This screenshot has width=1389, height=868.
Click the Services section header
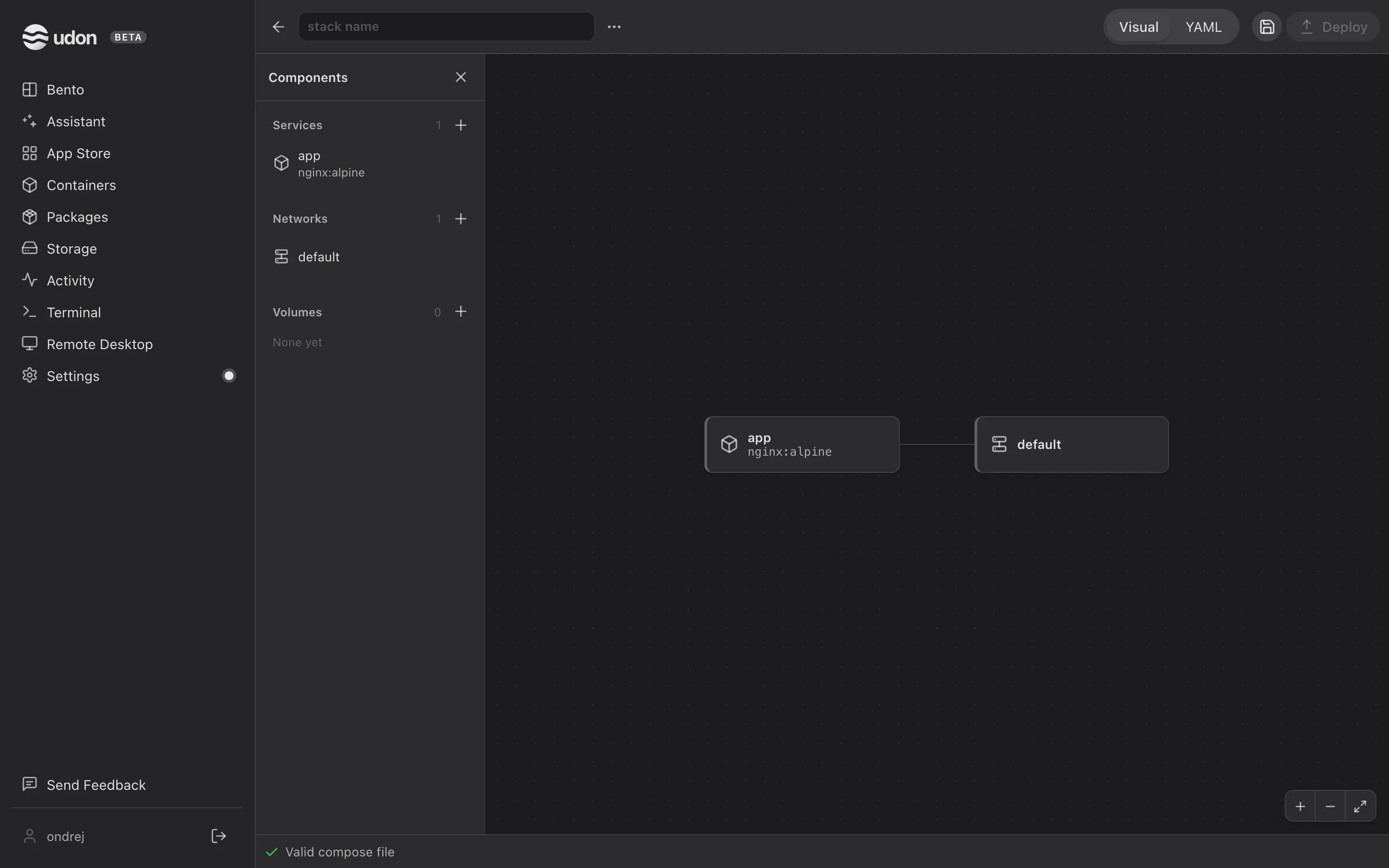(297, 125)
